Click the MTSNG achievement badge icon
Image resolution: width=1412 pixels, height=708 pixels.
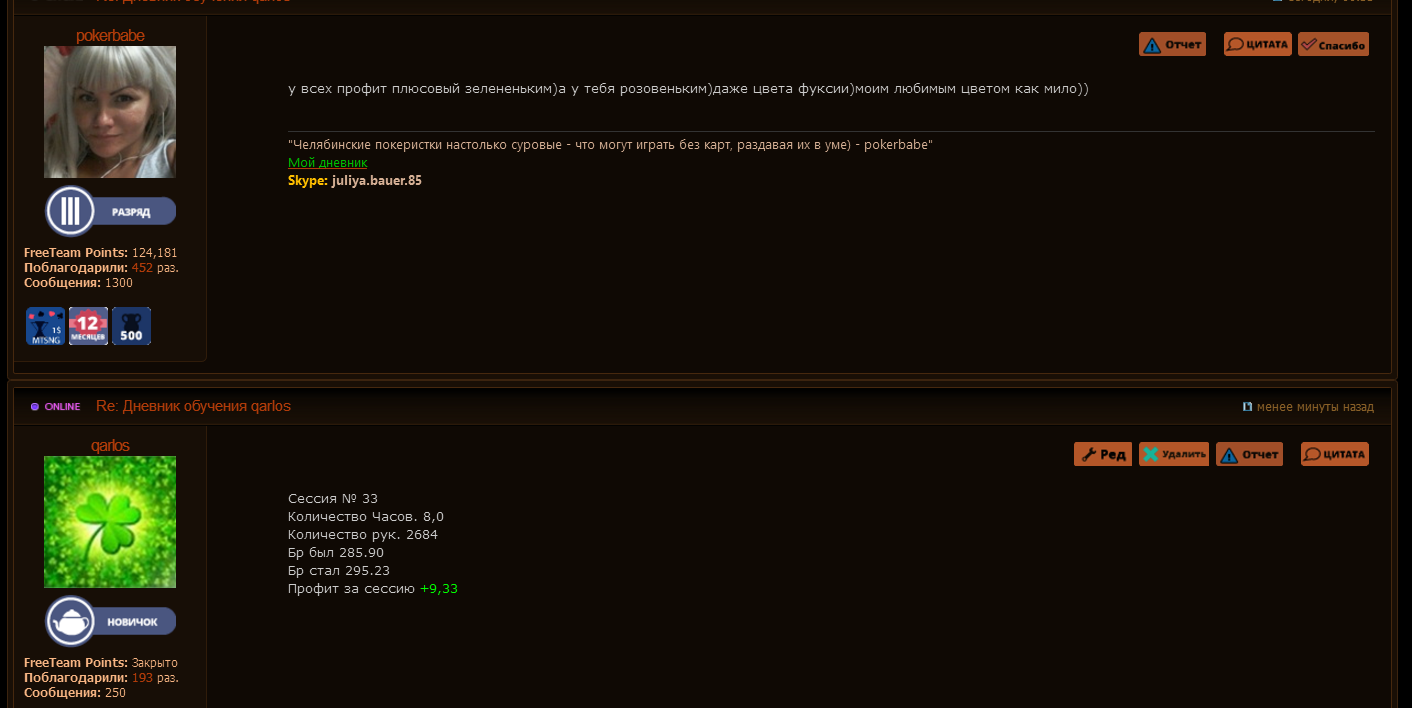click(45, 326)
